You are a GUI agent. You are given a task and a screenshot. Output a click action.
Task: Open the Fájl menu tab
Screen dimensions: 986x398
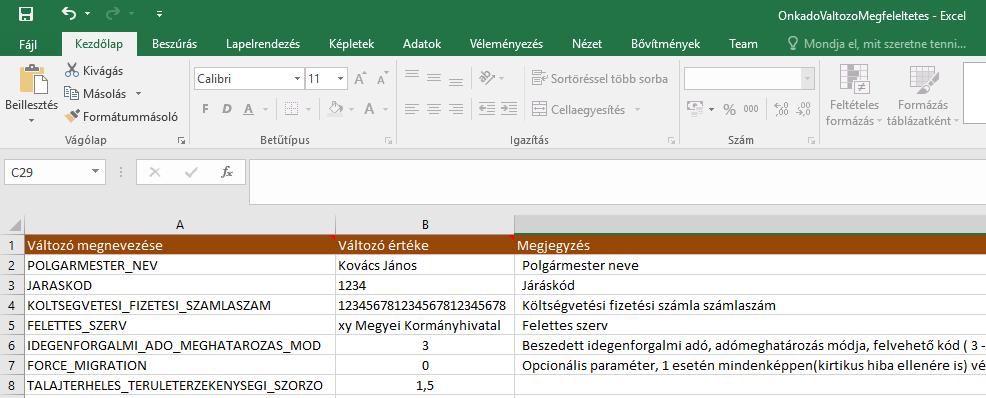coord(28,44)
